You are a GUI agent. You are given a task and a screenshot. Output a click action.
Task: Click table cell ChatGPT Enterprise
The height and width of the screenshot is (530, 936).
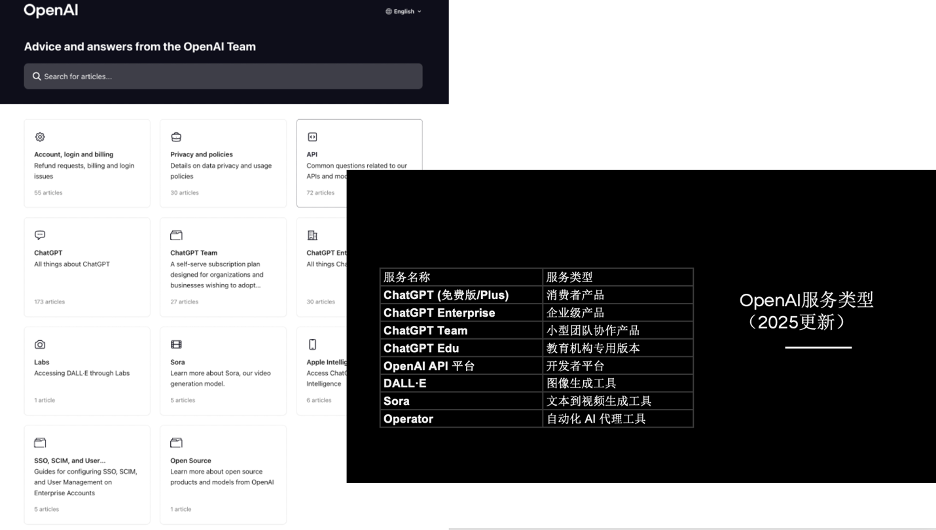pos(461,313)
